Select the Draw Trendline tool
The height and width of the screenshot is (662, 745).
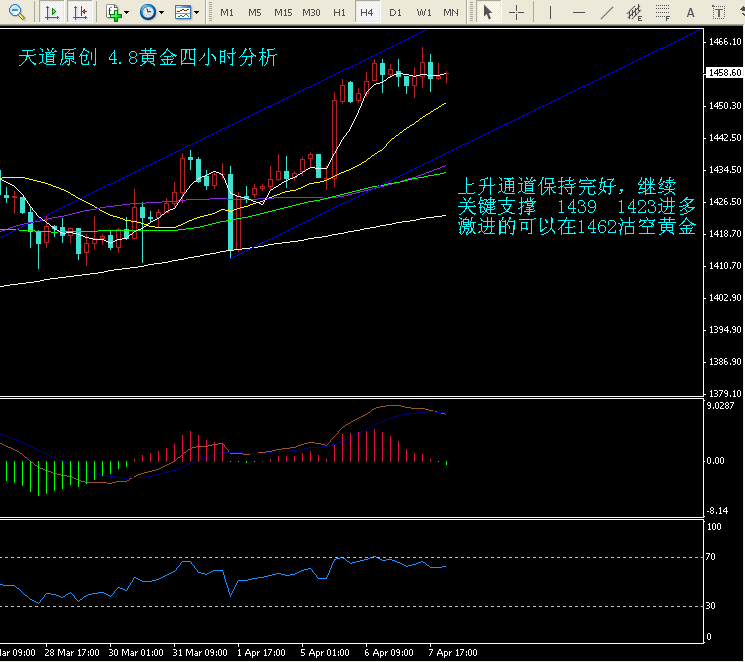(607, 12)
